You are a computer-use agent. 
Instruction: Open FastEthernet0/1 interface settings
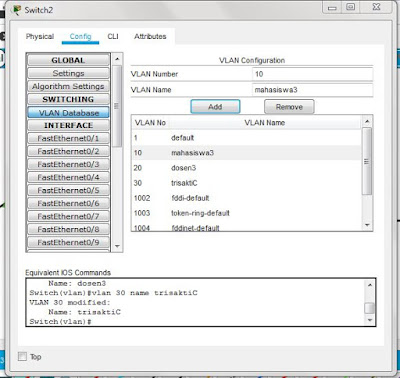coord(68,138)
